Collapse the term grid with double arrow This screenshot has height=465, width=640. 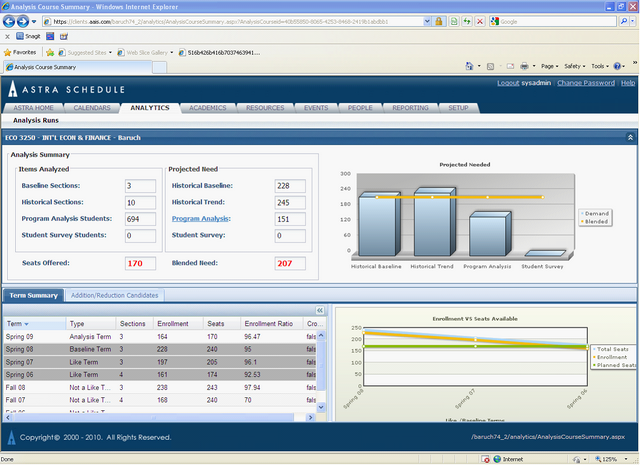pos(320,310)
